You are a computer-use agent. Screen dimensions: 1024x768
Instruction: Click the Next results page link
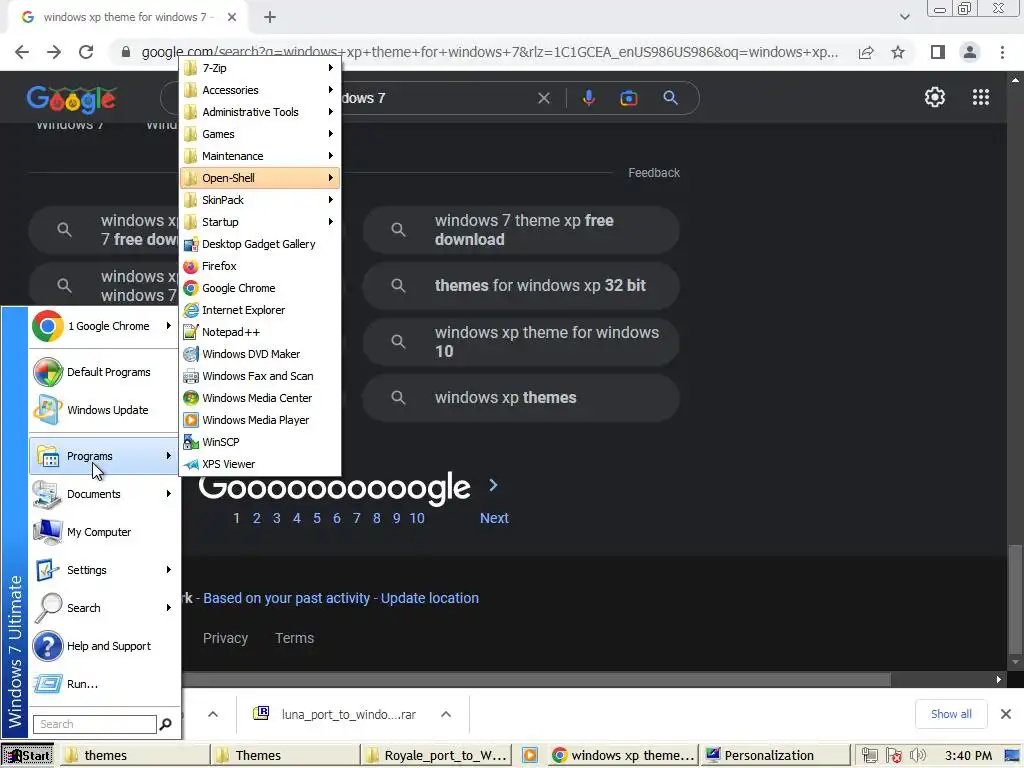(494, 518)
